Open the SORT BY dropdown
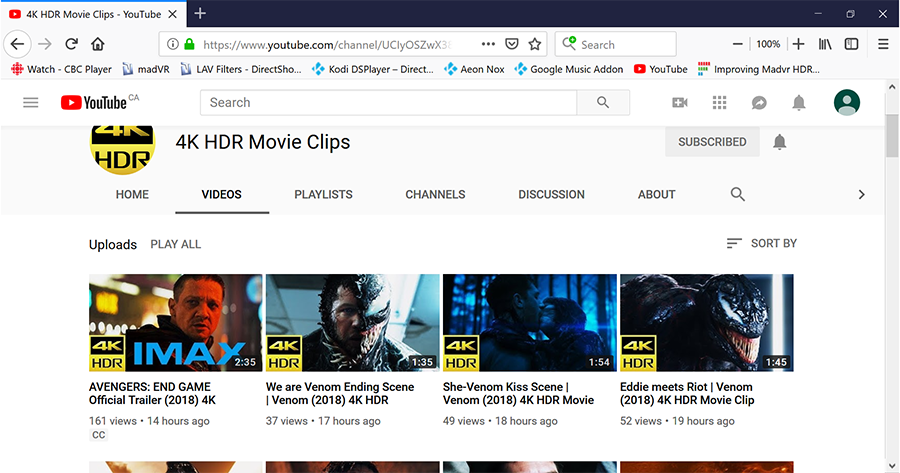 [762, 243]
